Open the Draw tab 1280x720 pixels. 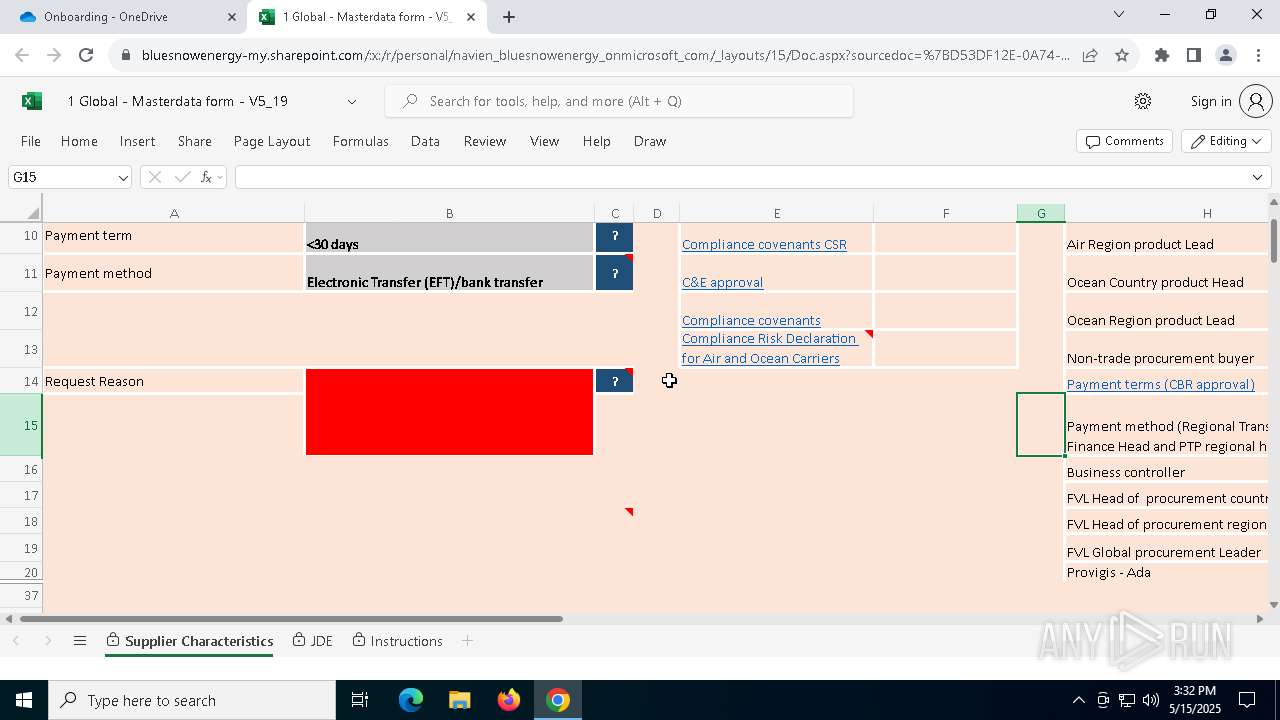point(650,141)
